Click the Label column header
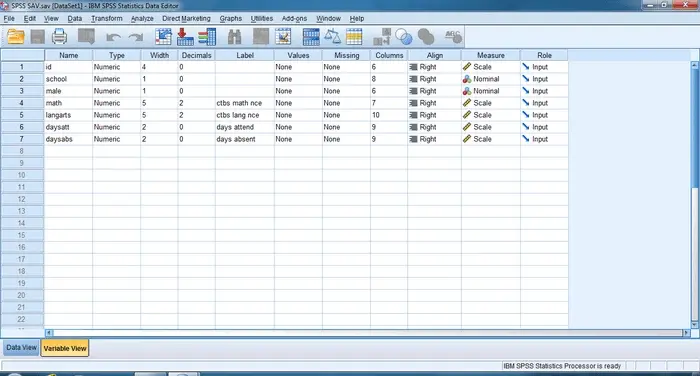Image resolution: width=700 pixels, height=376 pixels. pos(245,55)
